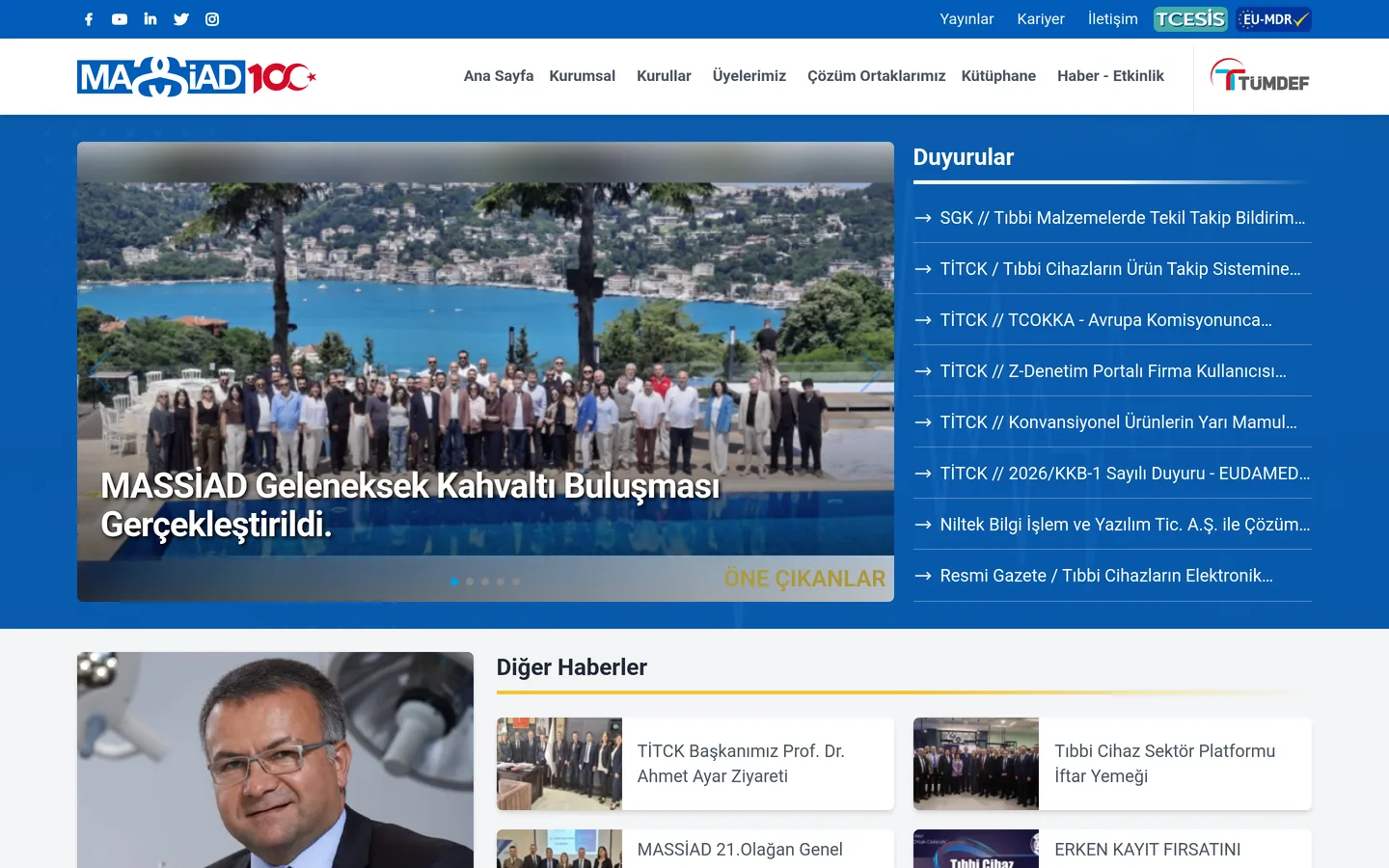The height and width of the screenshot is (868, 1389).
Task: Open the Haber - Etkinlik menu
Action: click(1110, 76)
